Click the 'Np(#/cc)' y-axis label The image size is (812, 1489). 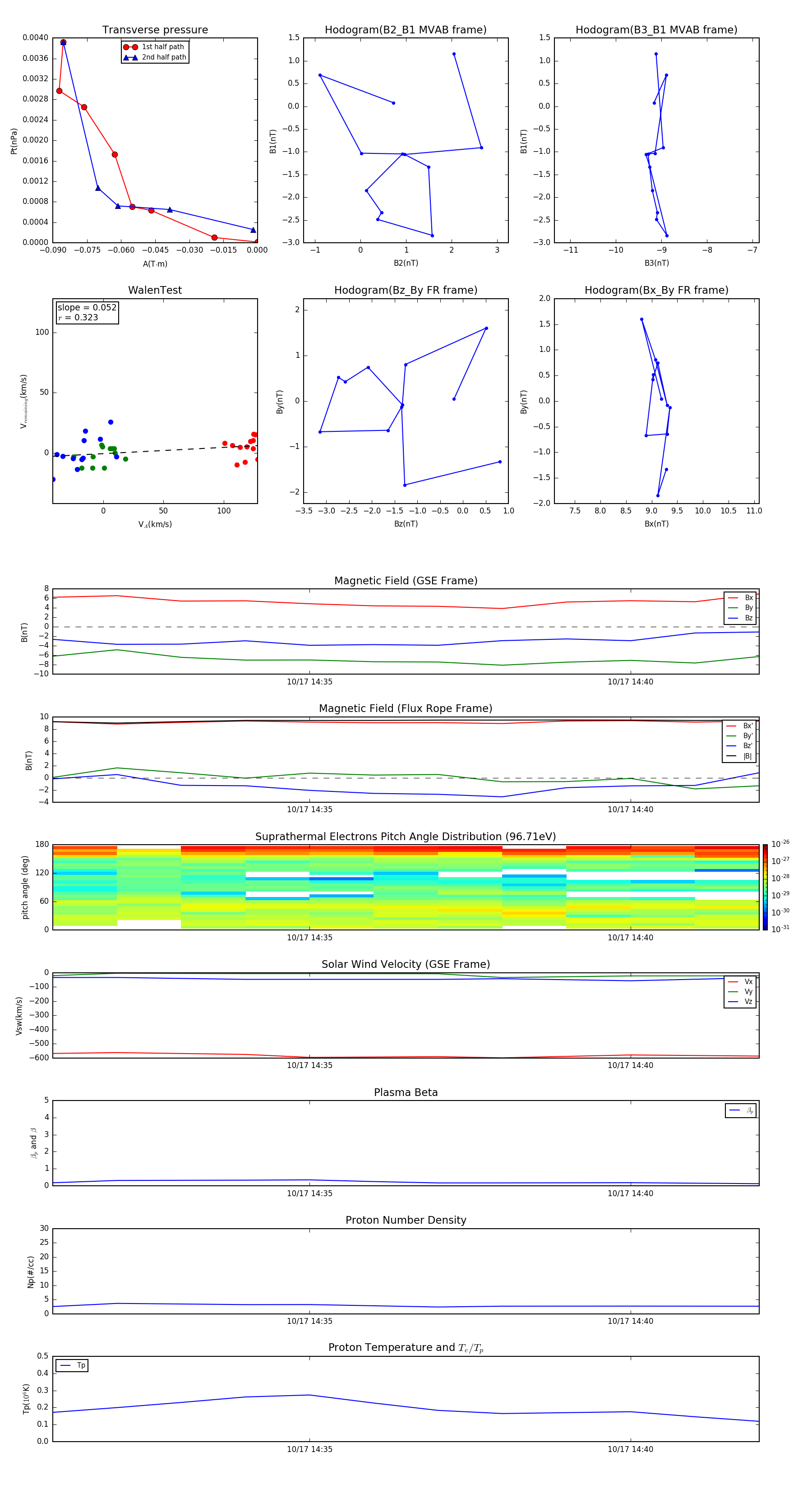click(x=31, y=1272)
